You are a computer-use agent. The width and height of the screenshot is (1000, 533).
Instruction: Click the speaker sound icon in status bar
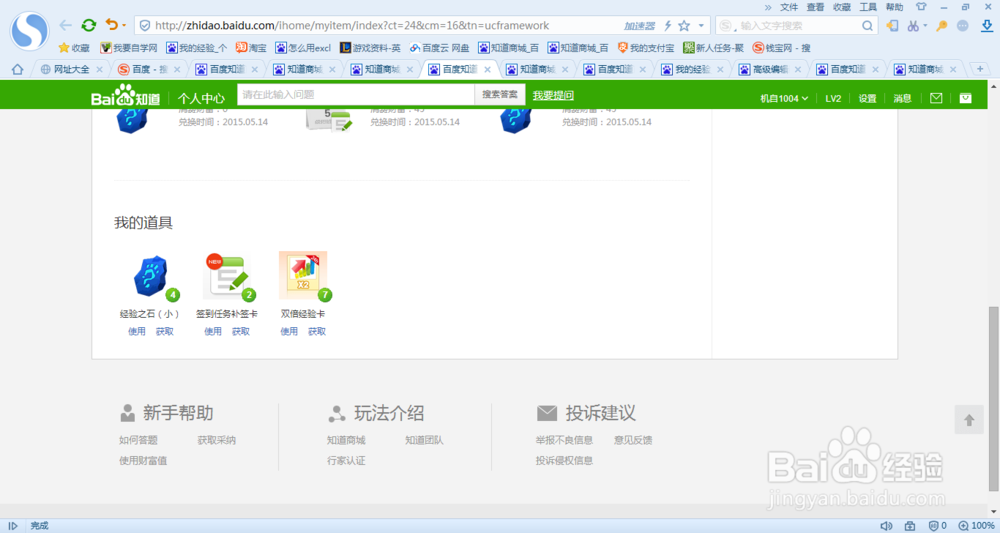point(886,526)
